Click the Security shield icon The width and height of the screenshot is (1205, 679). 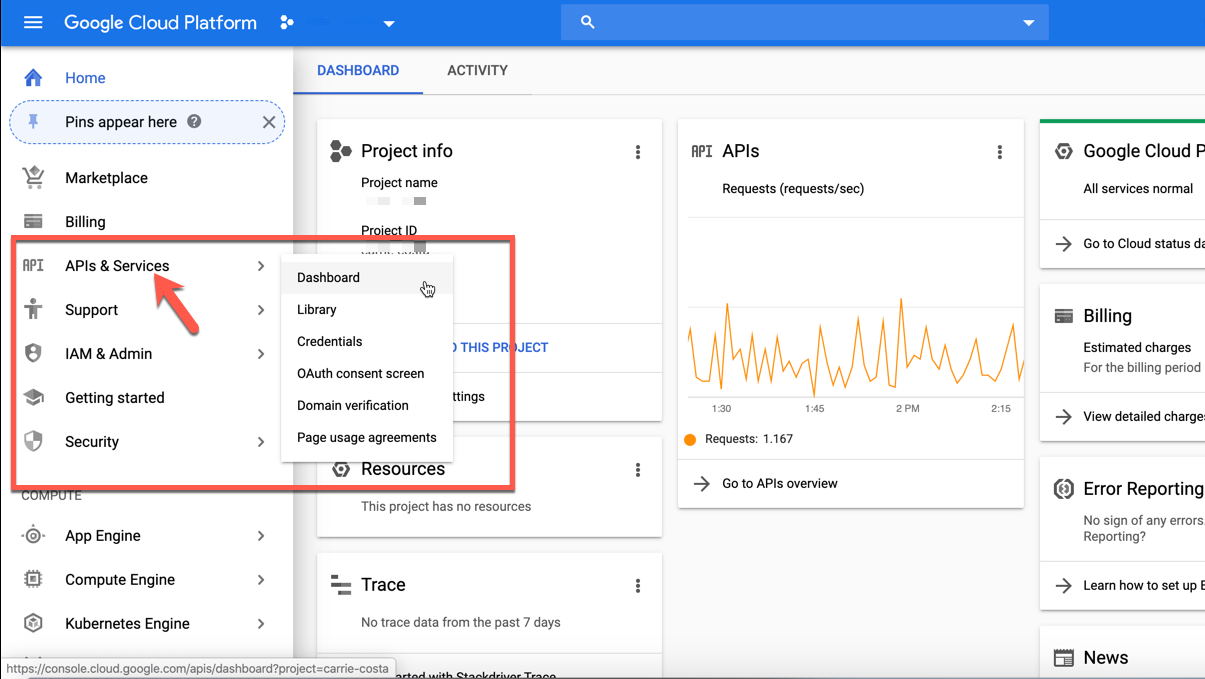point(33,441)
